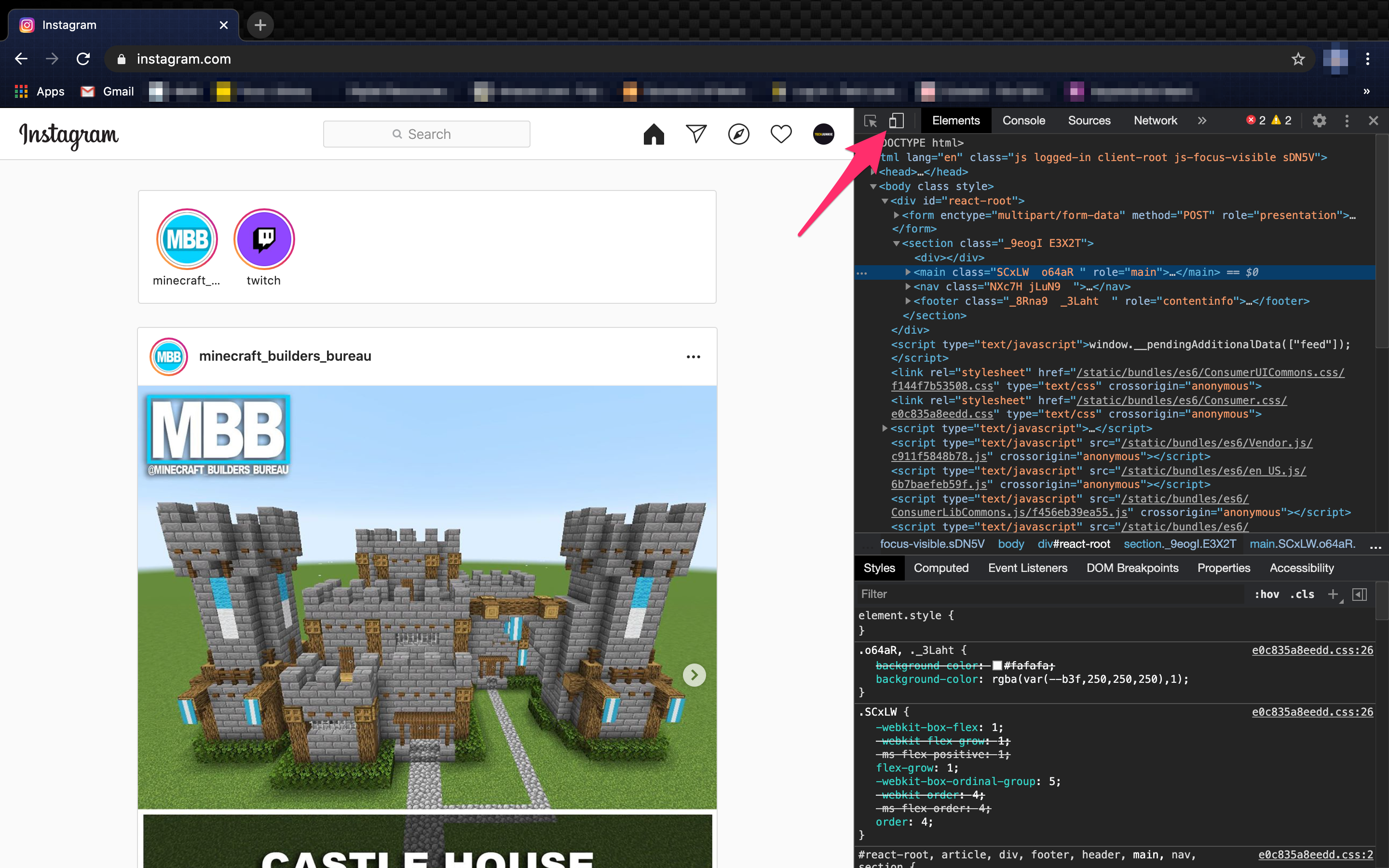The width and height of the screenshot is (1389, 868).
Task: Collapse the div react-root node
Action: (885, 201)
